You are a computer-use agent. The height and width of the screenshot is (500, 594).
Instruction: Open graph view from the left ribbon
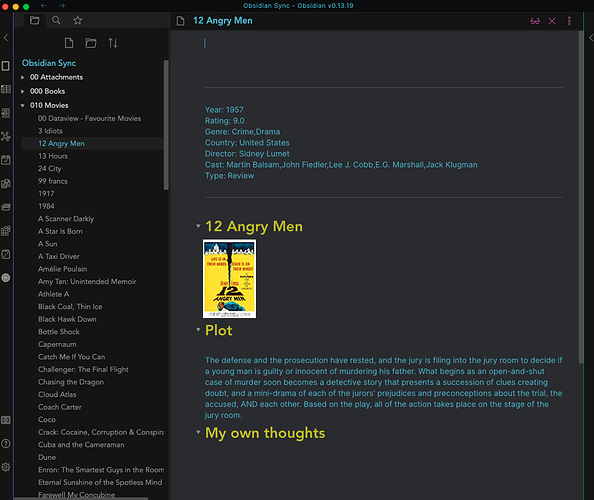[x=6, y=136]
